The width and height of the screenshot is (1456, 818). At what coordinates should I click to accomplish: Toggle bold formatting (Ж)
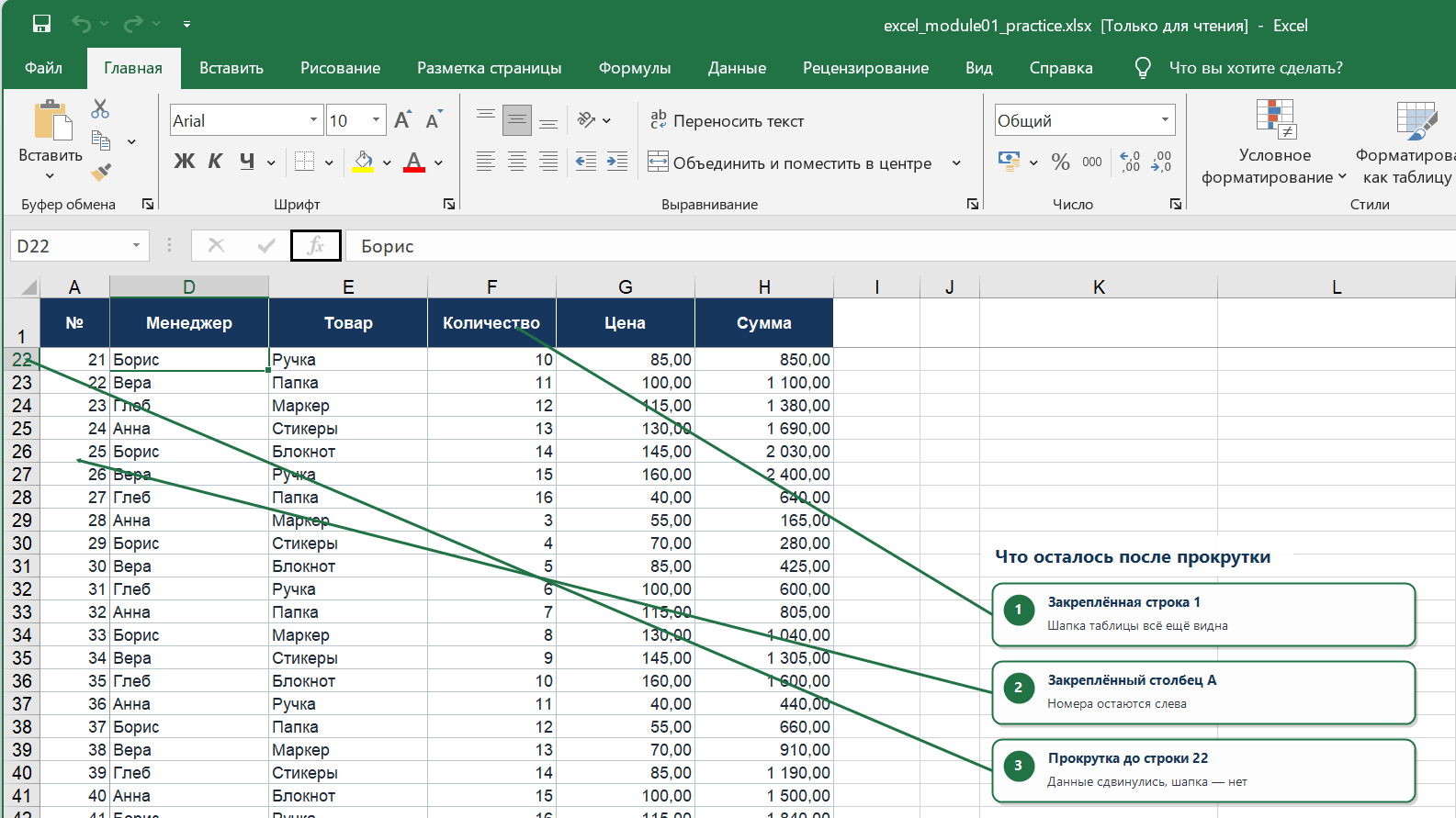coord(184,162)
